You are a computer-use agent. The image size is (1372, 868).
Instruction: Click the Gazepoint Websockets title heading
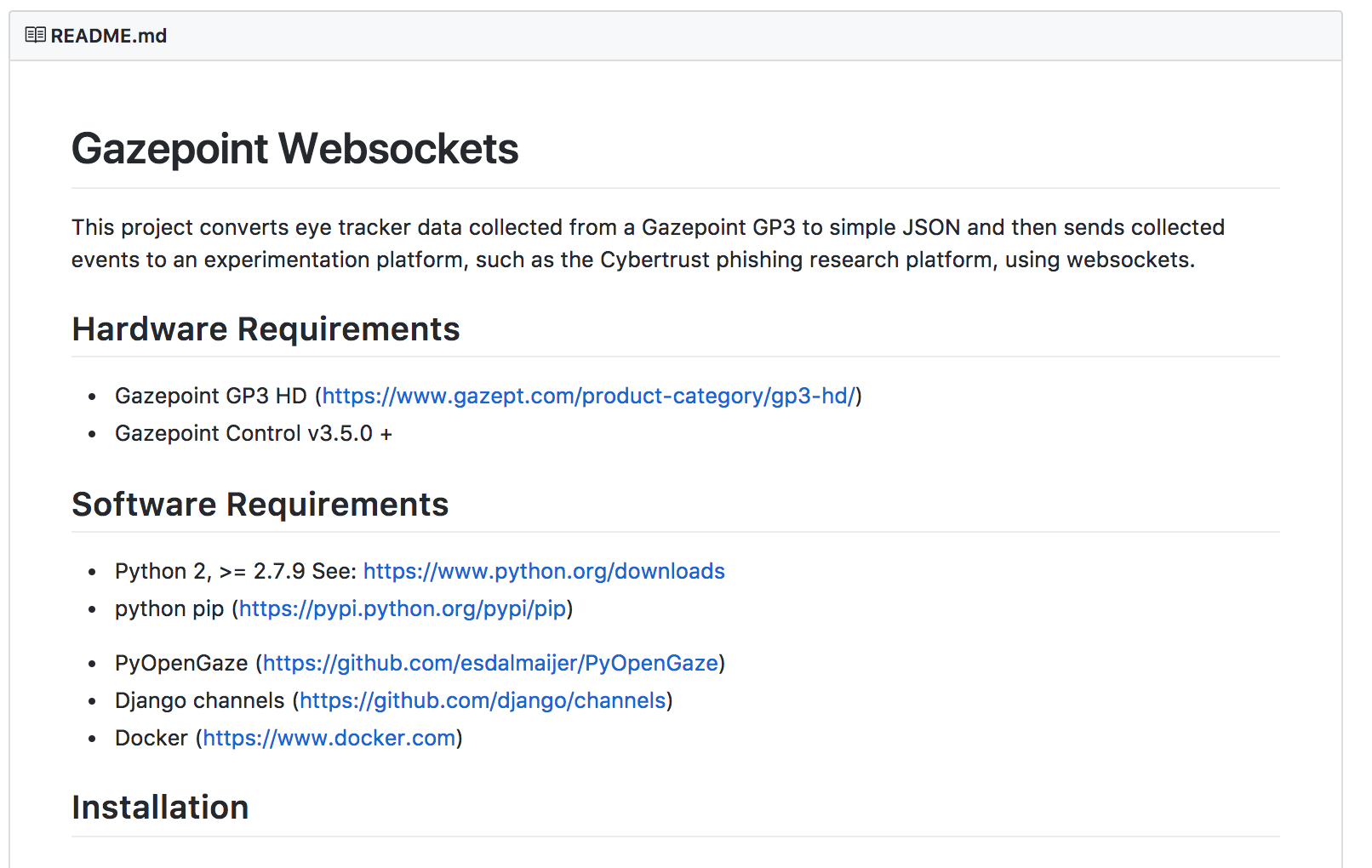(x=294, y=149)
